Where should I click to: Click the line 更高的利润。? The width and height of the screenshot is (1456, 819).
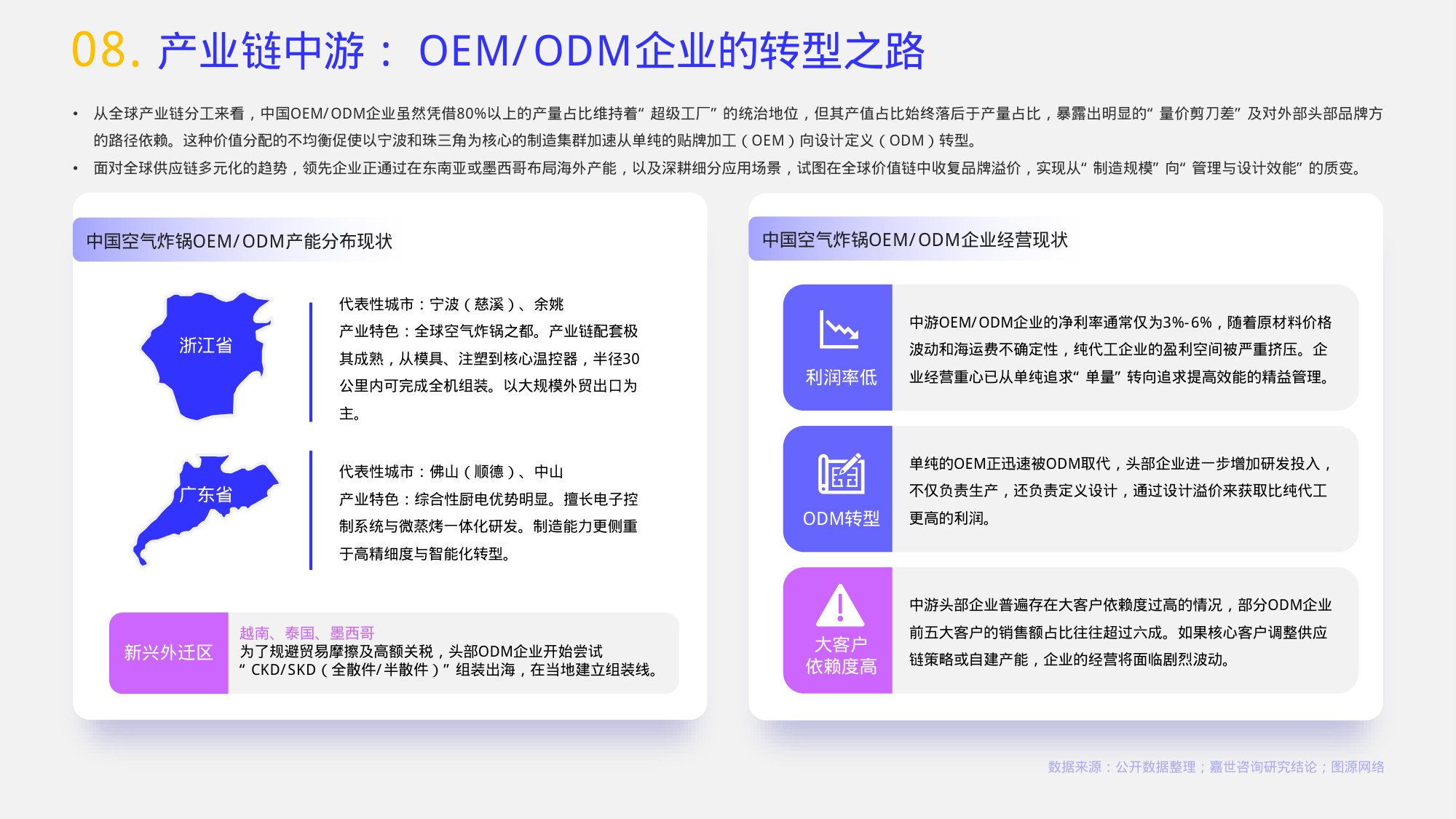point(950,518)
